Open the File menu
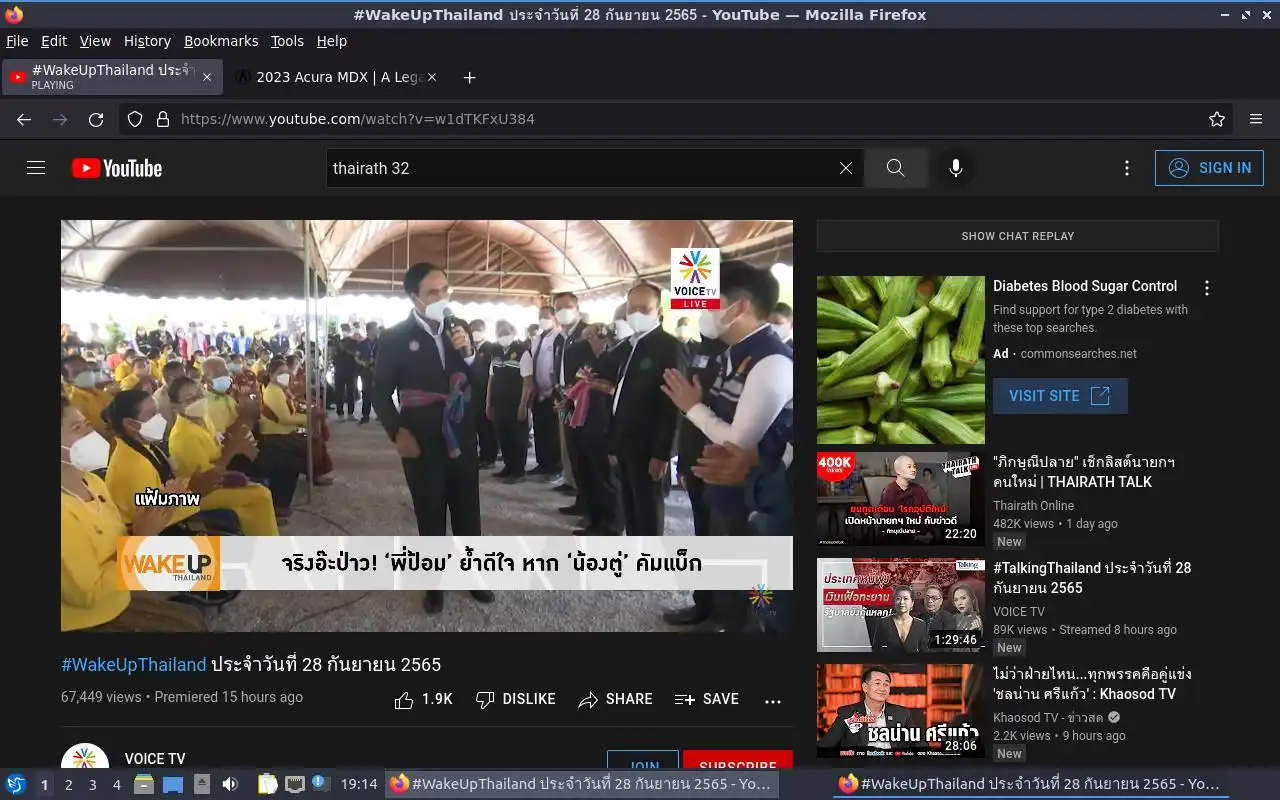Viewport: 1280px width, 800px height. point(17,41)
